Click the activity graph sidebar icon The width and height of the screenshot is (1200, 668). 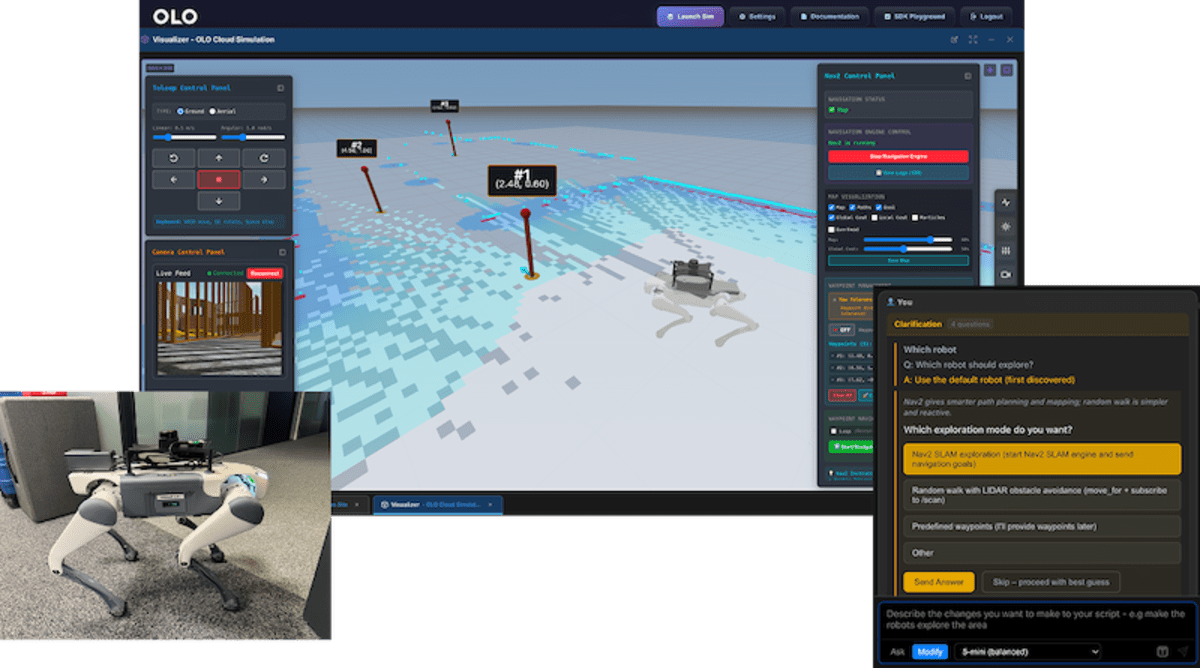click(x=1006, y=202)
